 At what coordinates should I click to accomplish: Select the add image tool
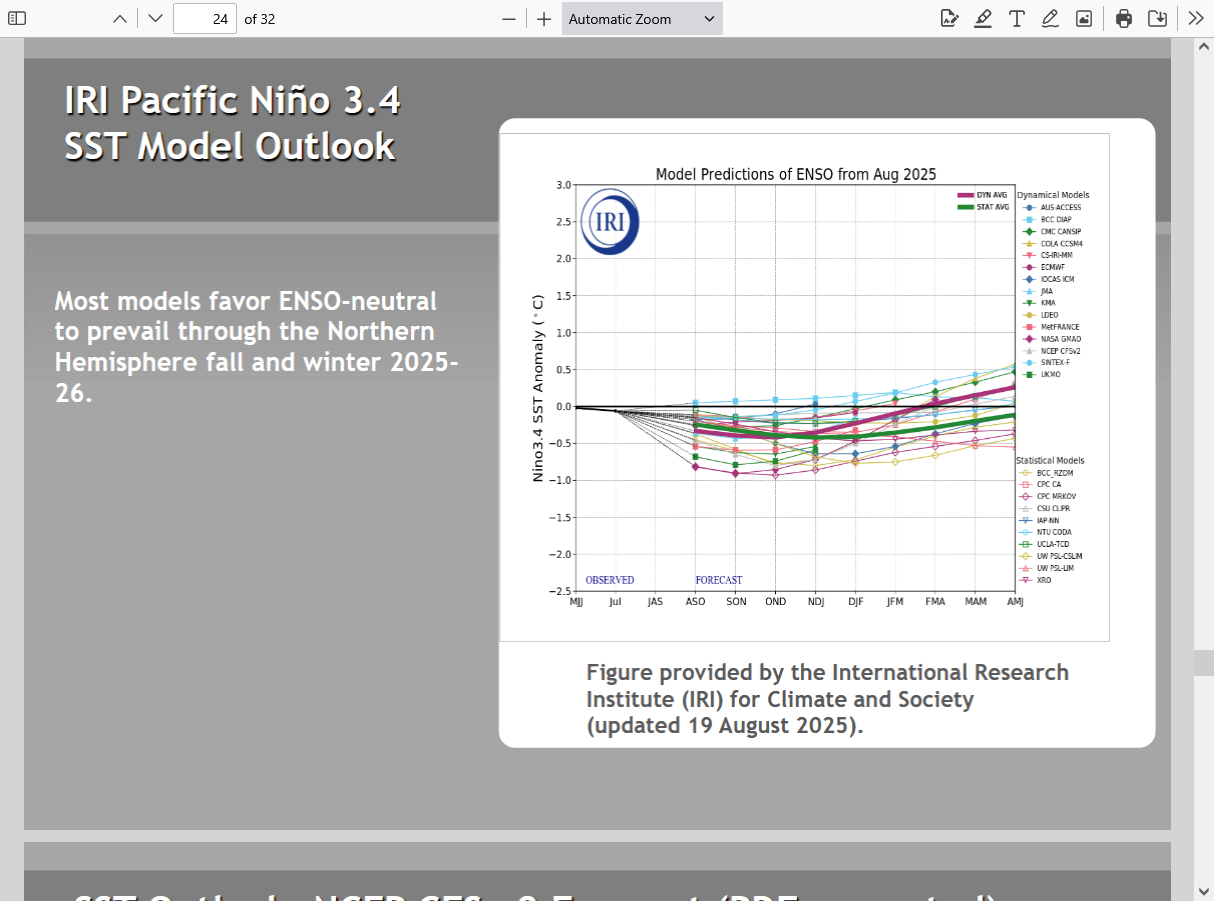click(x=1083, y=18)
